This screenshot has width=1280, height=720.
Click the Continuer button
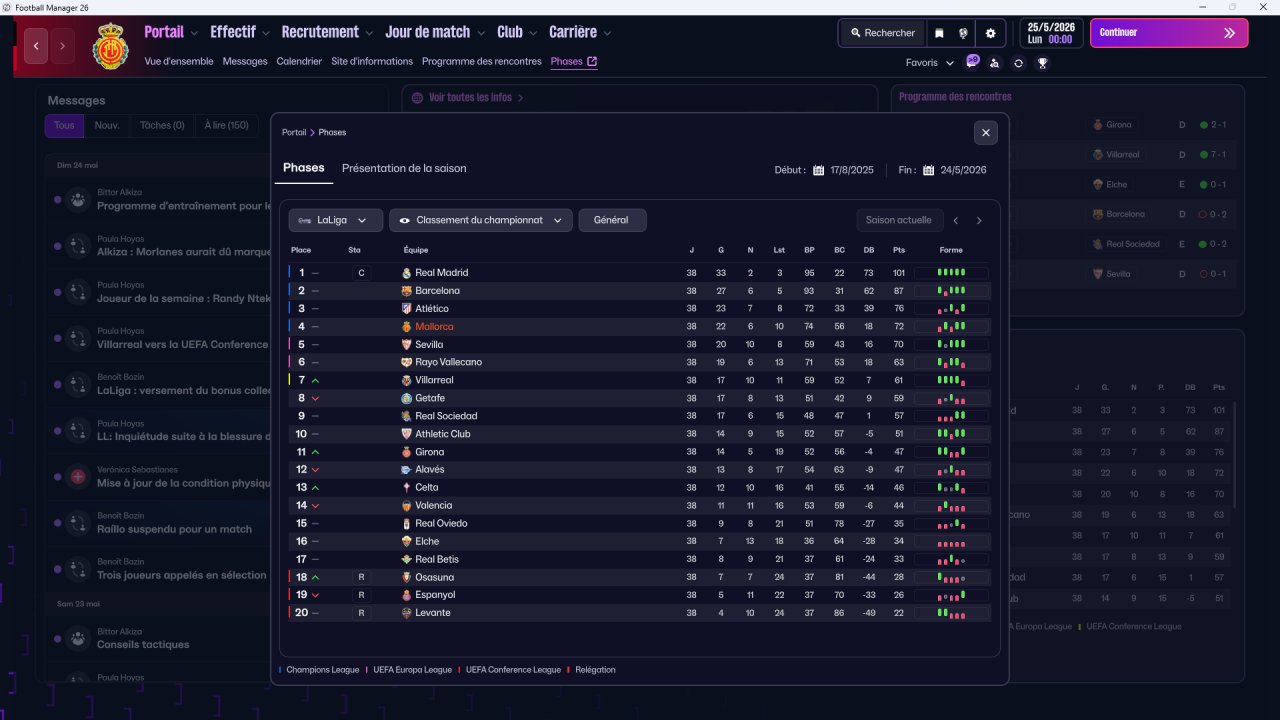(1169, 33)
